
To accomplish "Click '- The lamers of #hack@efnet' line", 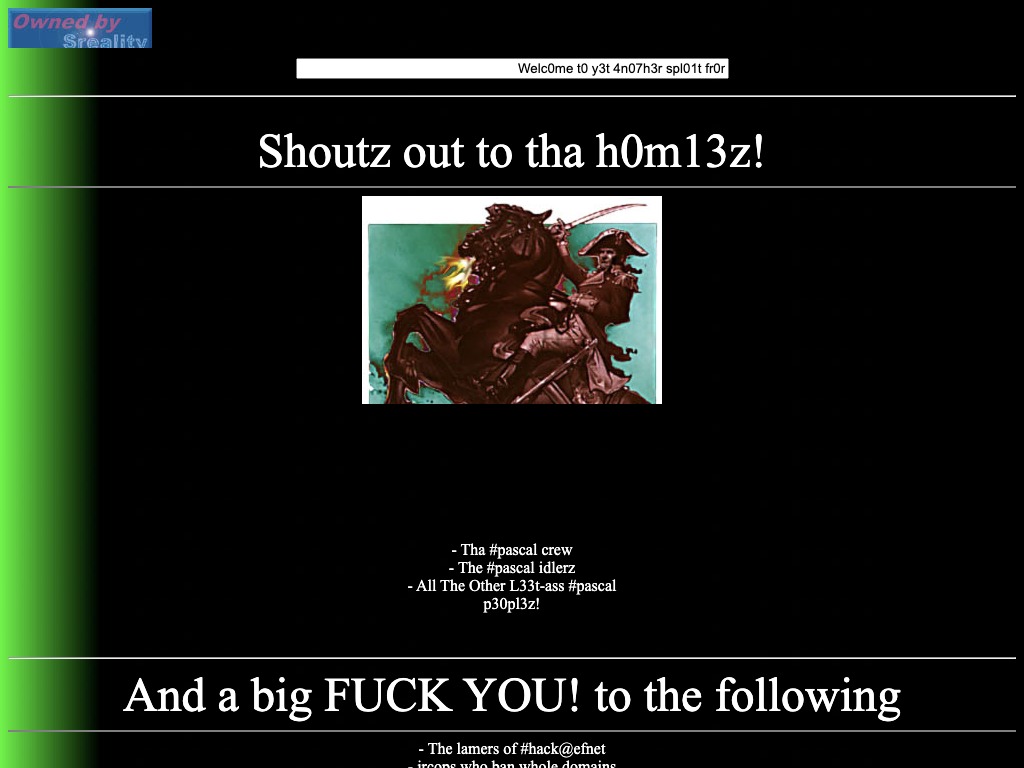I will coord(511,749).
